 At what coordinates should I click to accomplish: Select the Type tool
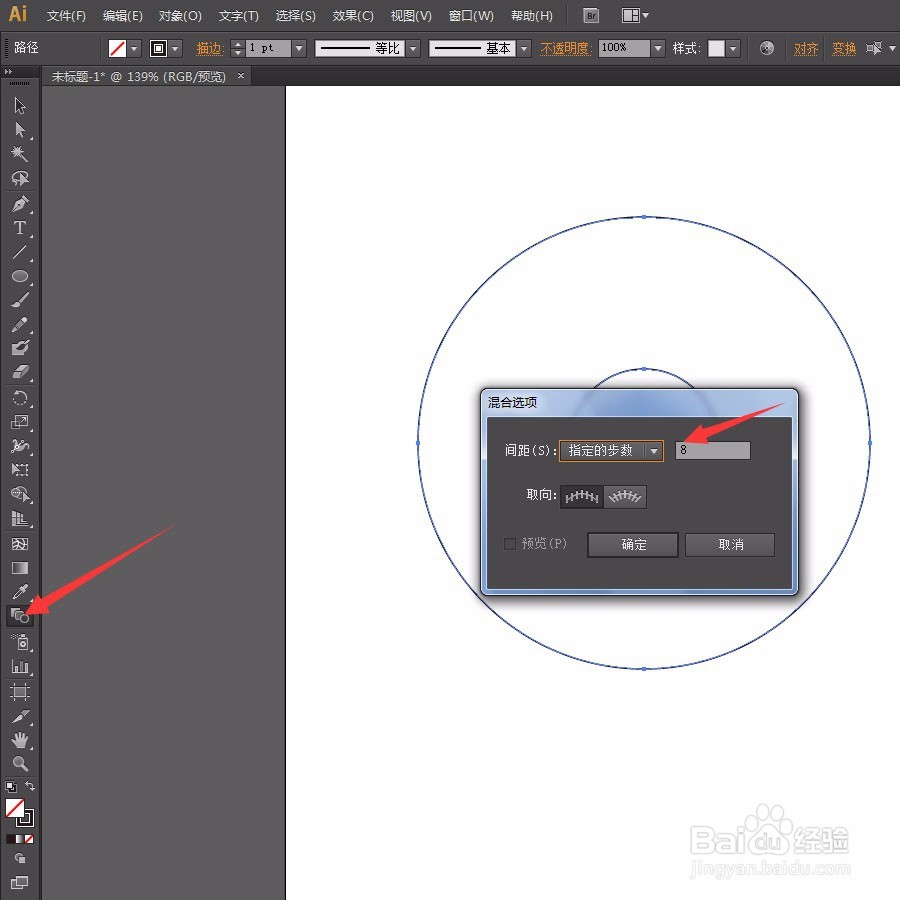[20, 228]
